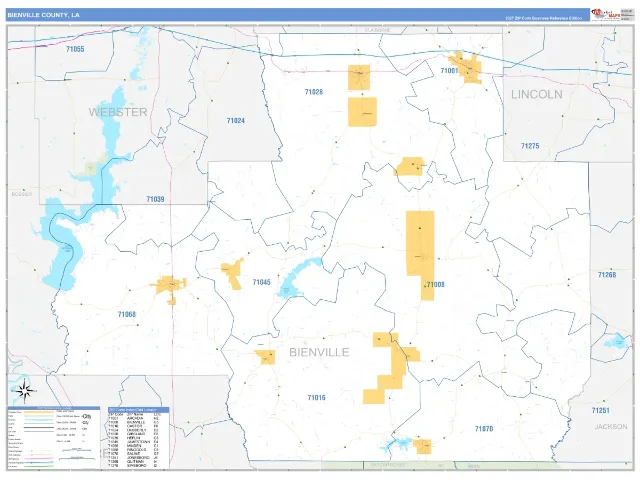
Task: Click the compass rose icon
Action: tap(25, 391)
